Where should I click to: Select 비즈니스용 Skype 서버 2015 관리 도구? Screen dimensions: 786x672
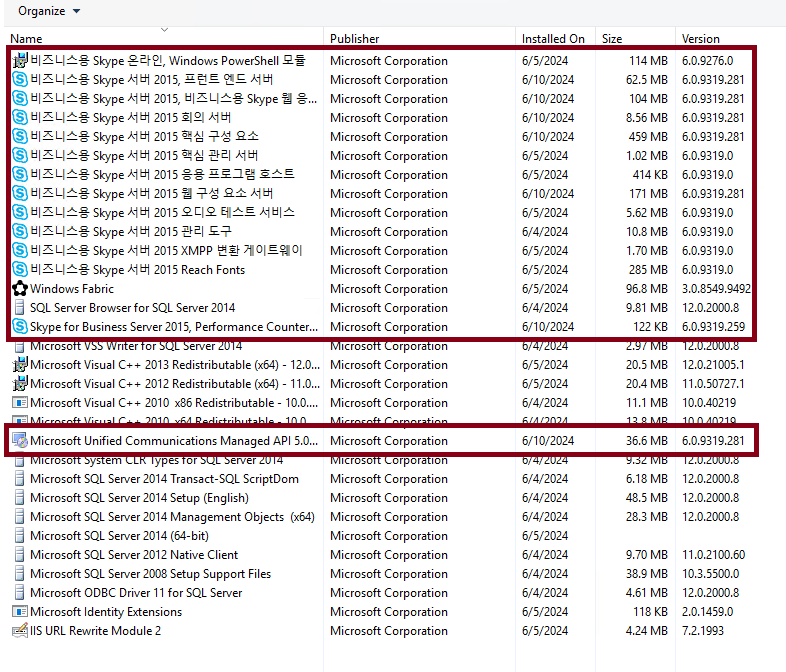point(131,232)
